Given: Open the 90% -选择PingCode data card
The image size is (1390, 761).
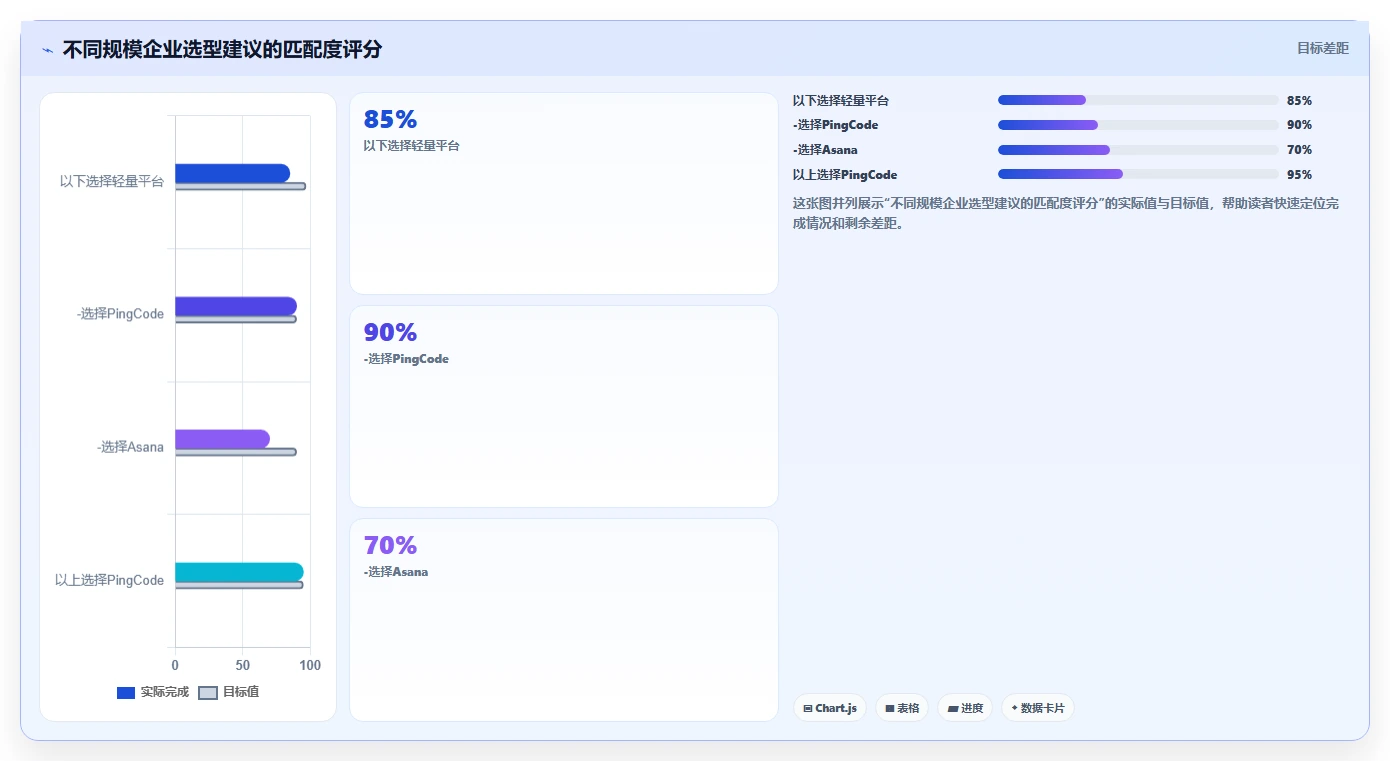Looking at the screenshot, I should [564, 407].
